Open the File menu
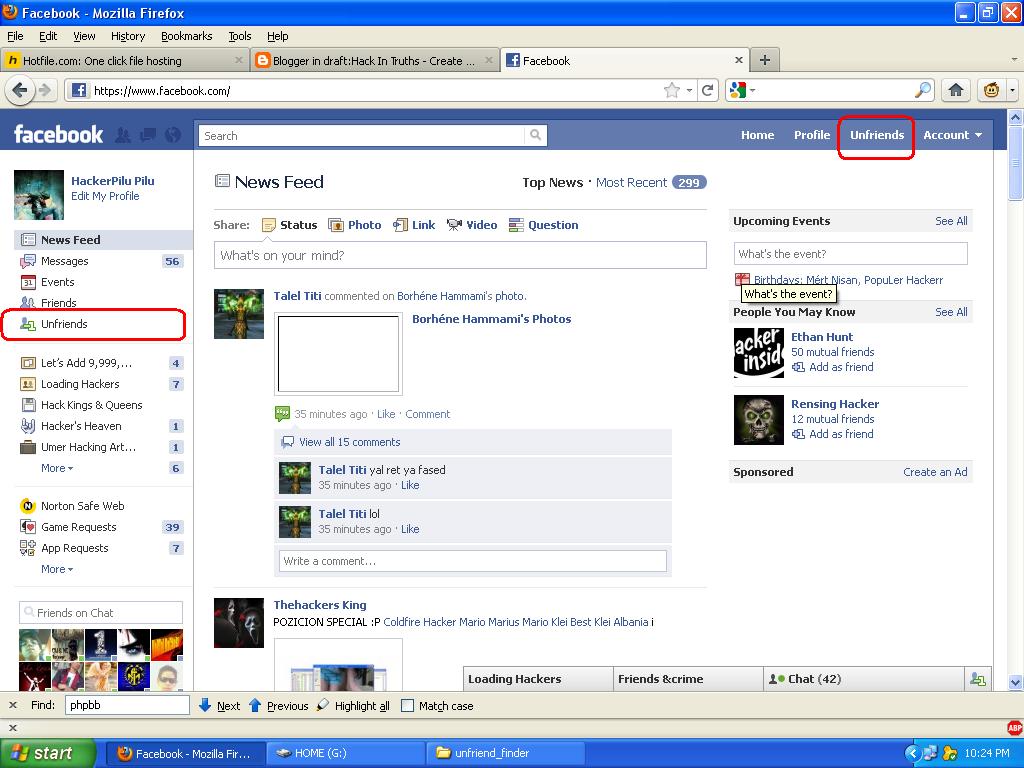This screenshot has height=768, width=1024. click(15, 36)
